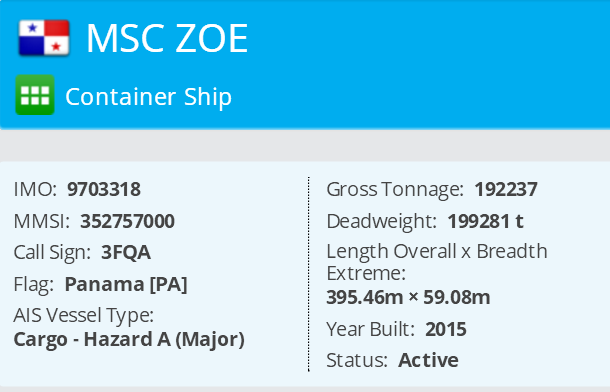Click the flag value Panama [PA]
Viewport: 610px width, 392px height.
click(x=126, y=284)
